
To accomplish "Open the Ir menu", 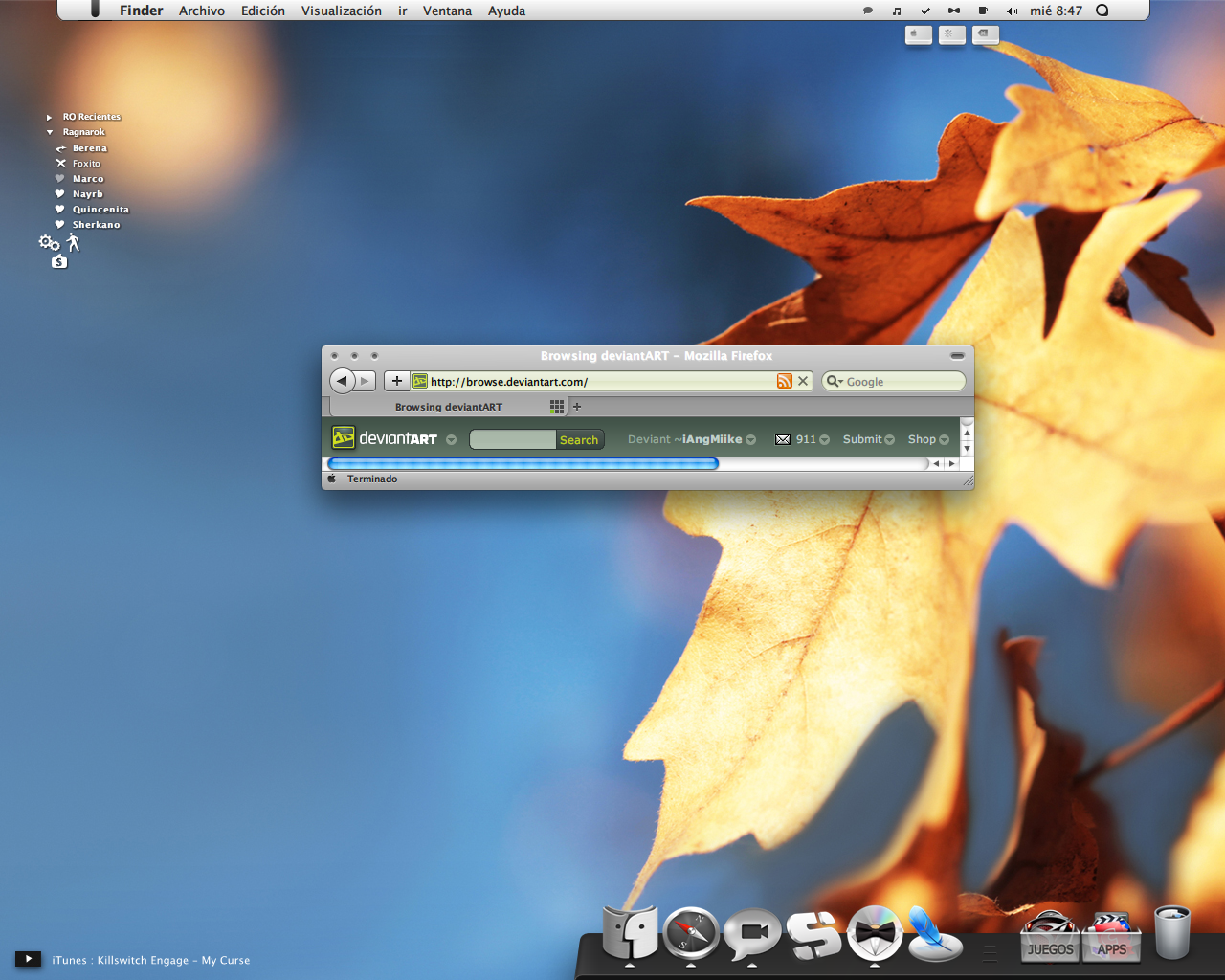I will (x=403, y=11).
